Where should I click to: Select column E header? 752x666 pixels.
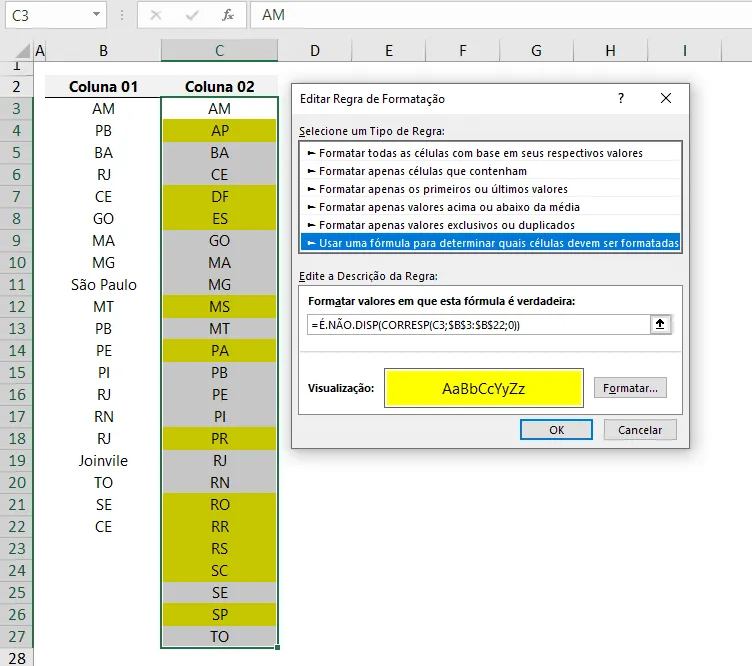[389, 50]
